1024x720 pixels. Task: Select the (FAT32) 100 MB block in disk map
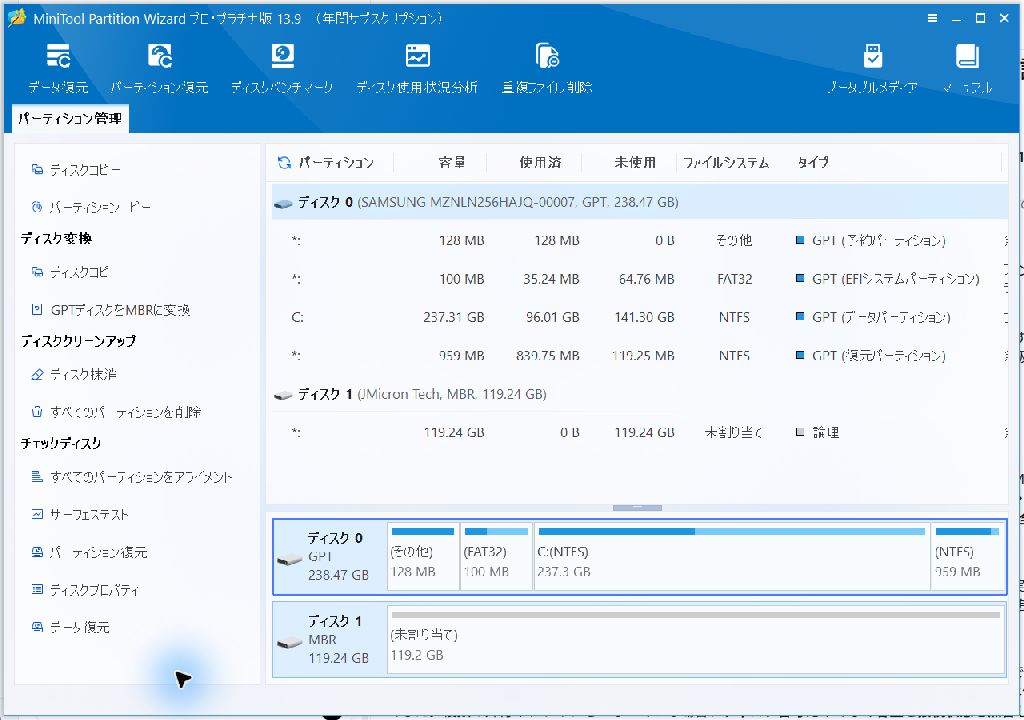coord(496,556)
